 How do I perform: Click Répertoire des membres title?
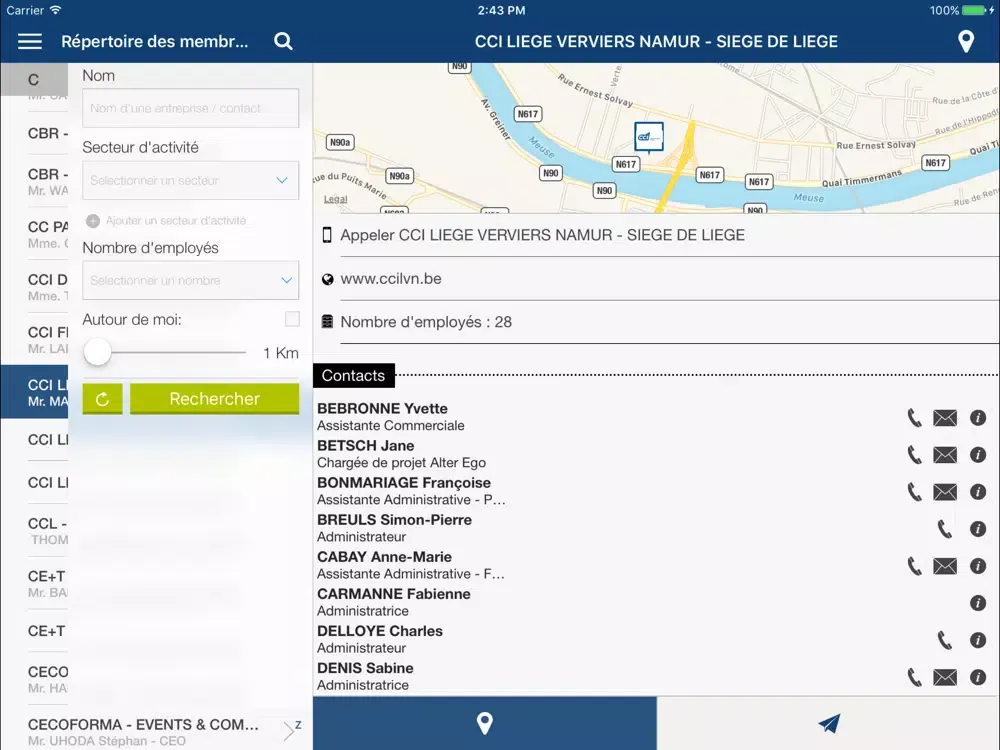point(154,41)
